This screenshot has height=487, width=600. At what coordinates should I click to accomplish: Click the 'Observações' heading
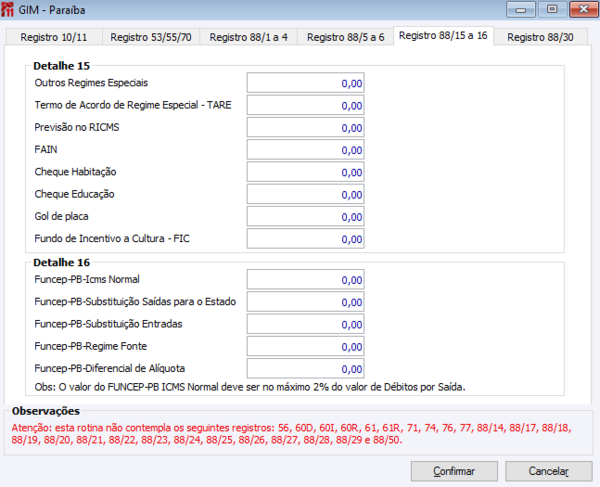(46, 411)
